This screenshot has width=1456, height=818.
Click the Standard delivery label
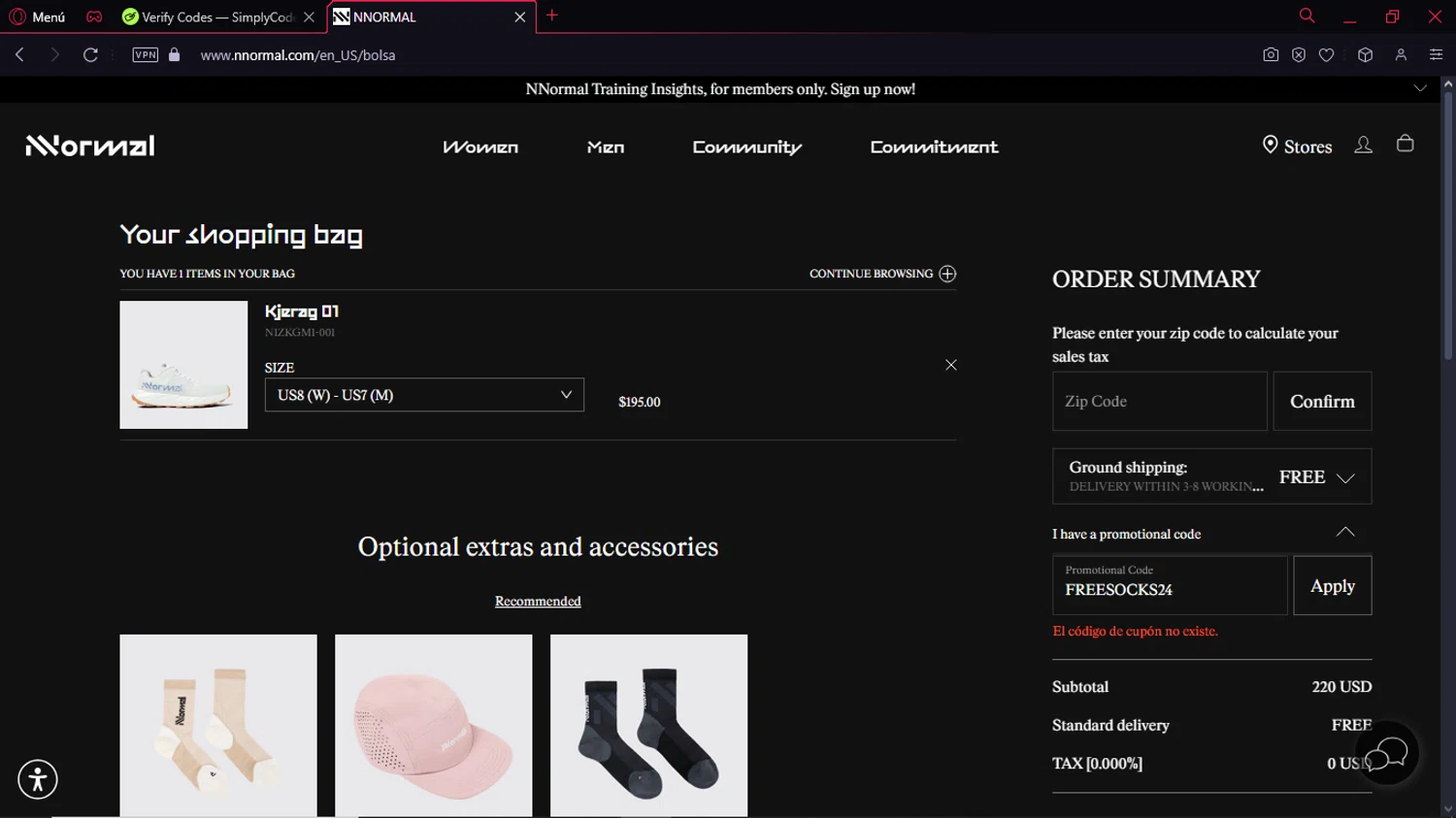click(x=1110, y=726)
